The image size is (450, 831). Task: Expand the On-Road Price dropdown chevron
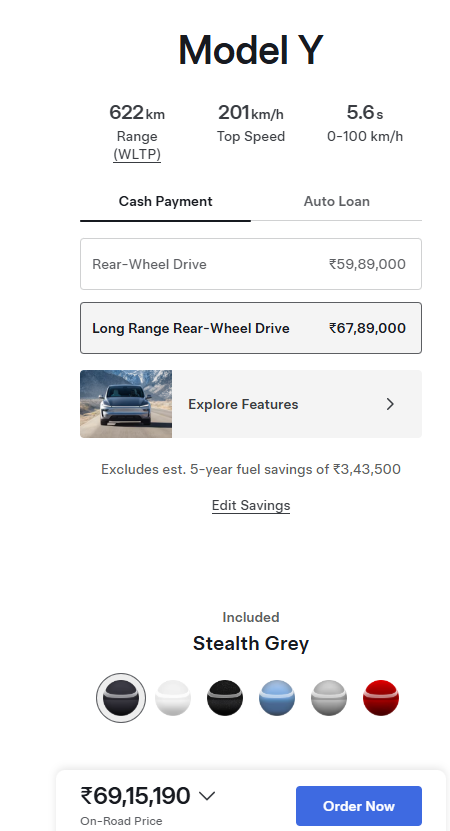pos(207,796)
